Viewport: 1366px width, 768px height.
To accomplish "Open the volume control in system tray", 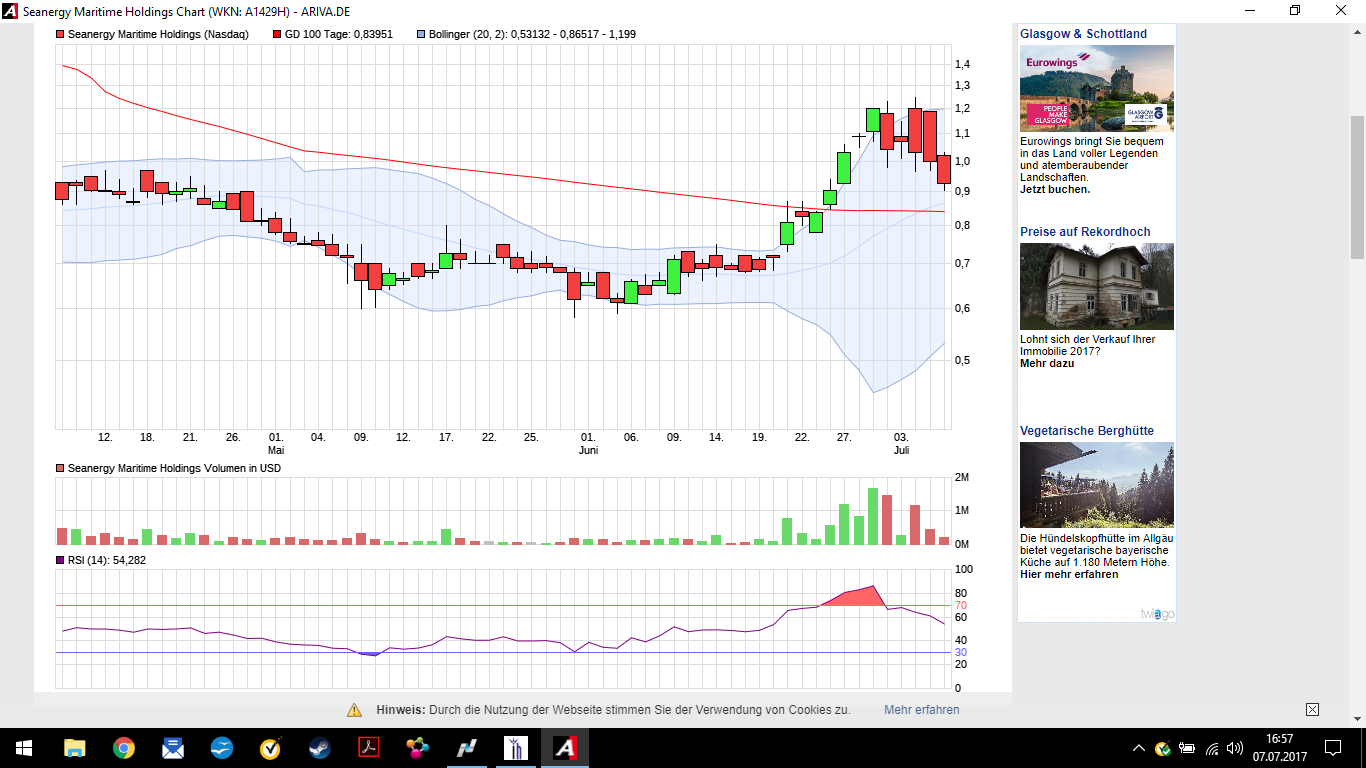I will click(1235, 748).
